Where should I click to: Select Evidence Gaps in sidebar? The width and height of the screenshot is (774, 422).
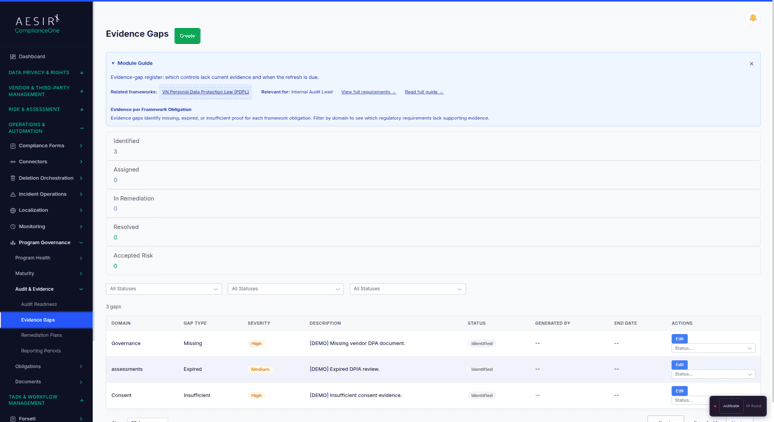(x=46, y=320)
